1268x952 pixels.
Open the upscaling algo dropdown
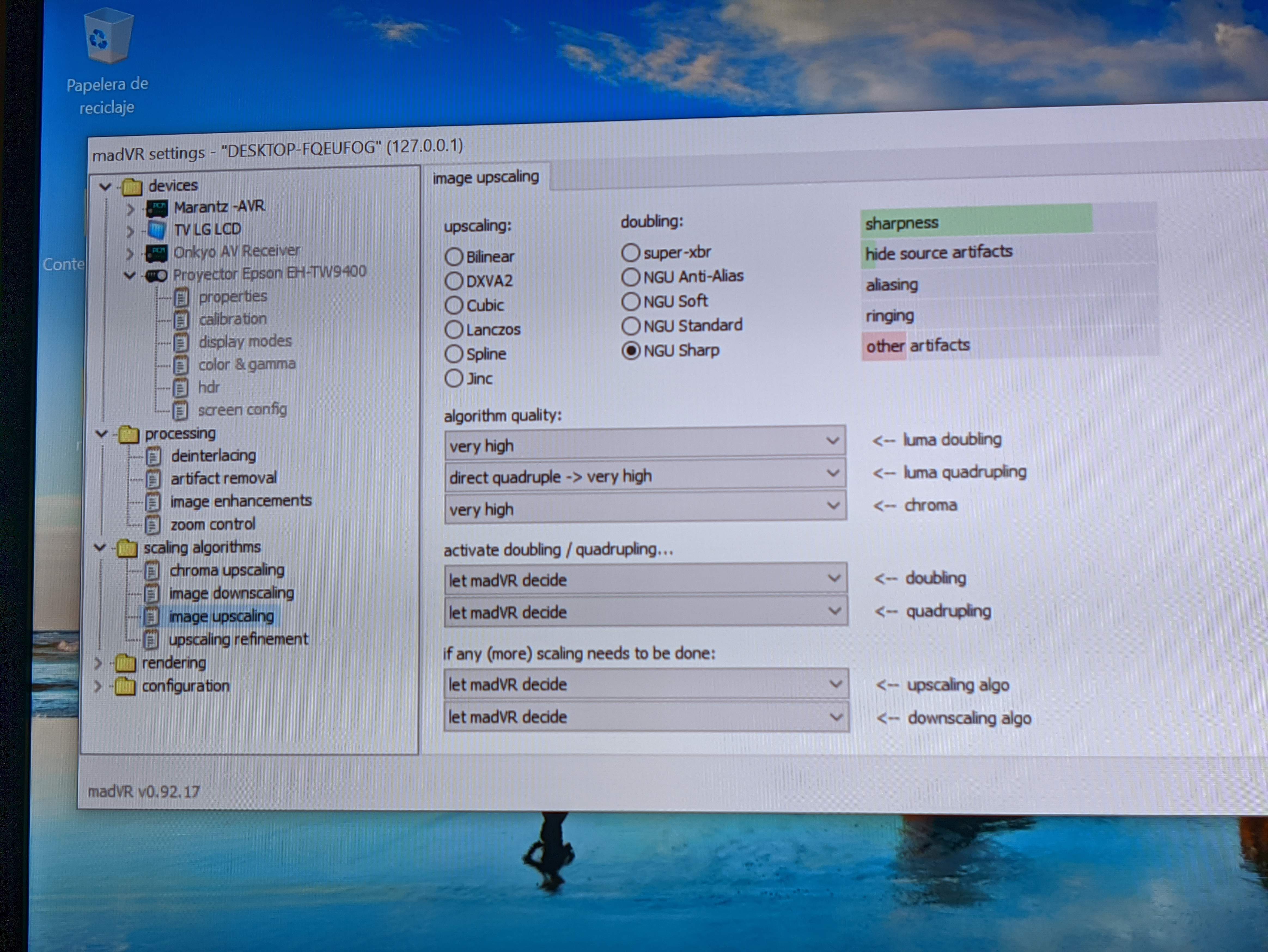coord(646,684)
